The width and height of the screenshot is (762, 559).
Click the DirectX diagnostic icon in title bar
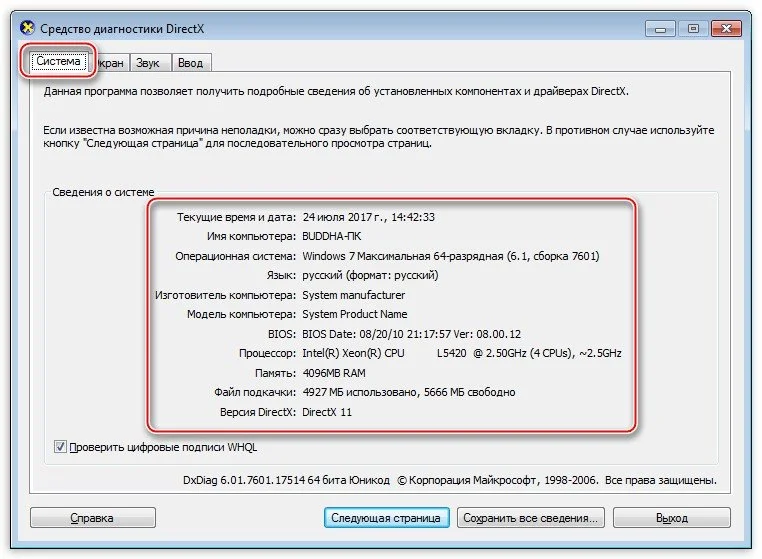27,28
